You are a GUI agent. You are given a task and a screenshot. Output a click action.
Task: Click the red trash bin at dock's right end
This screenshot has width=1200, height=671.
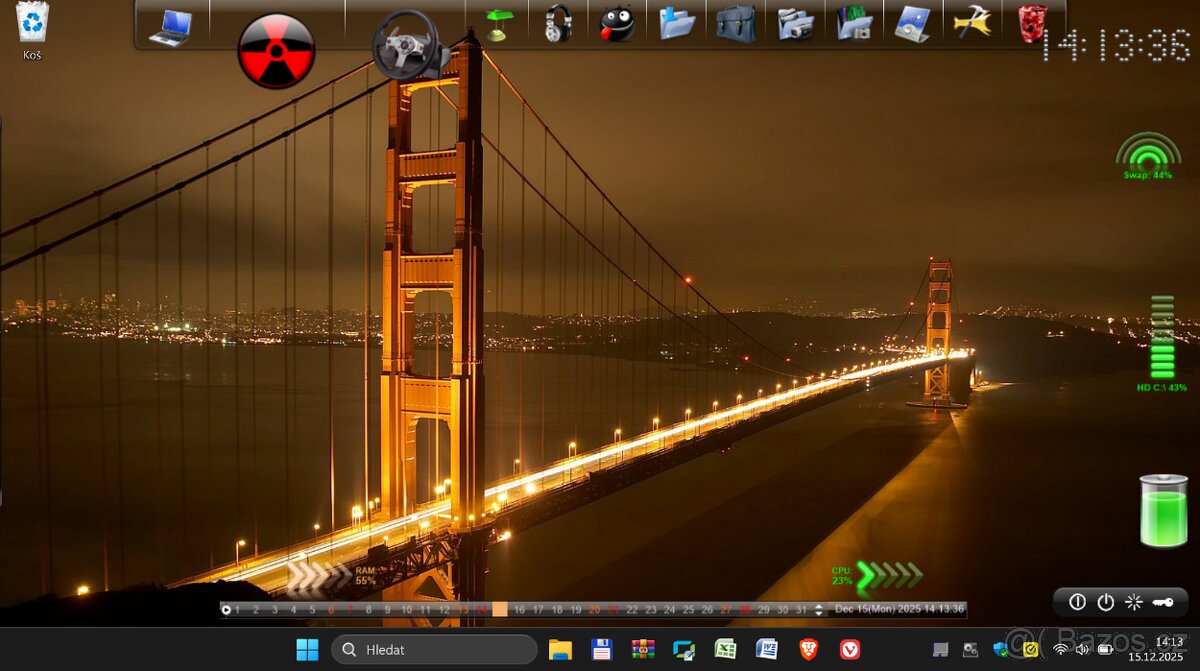[x=1033, y=24]
